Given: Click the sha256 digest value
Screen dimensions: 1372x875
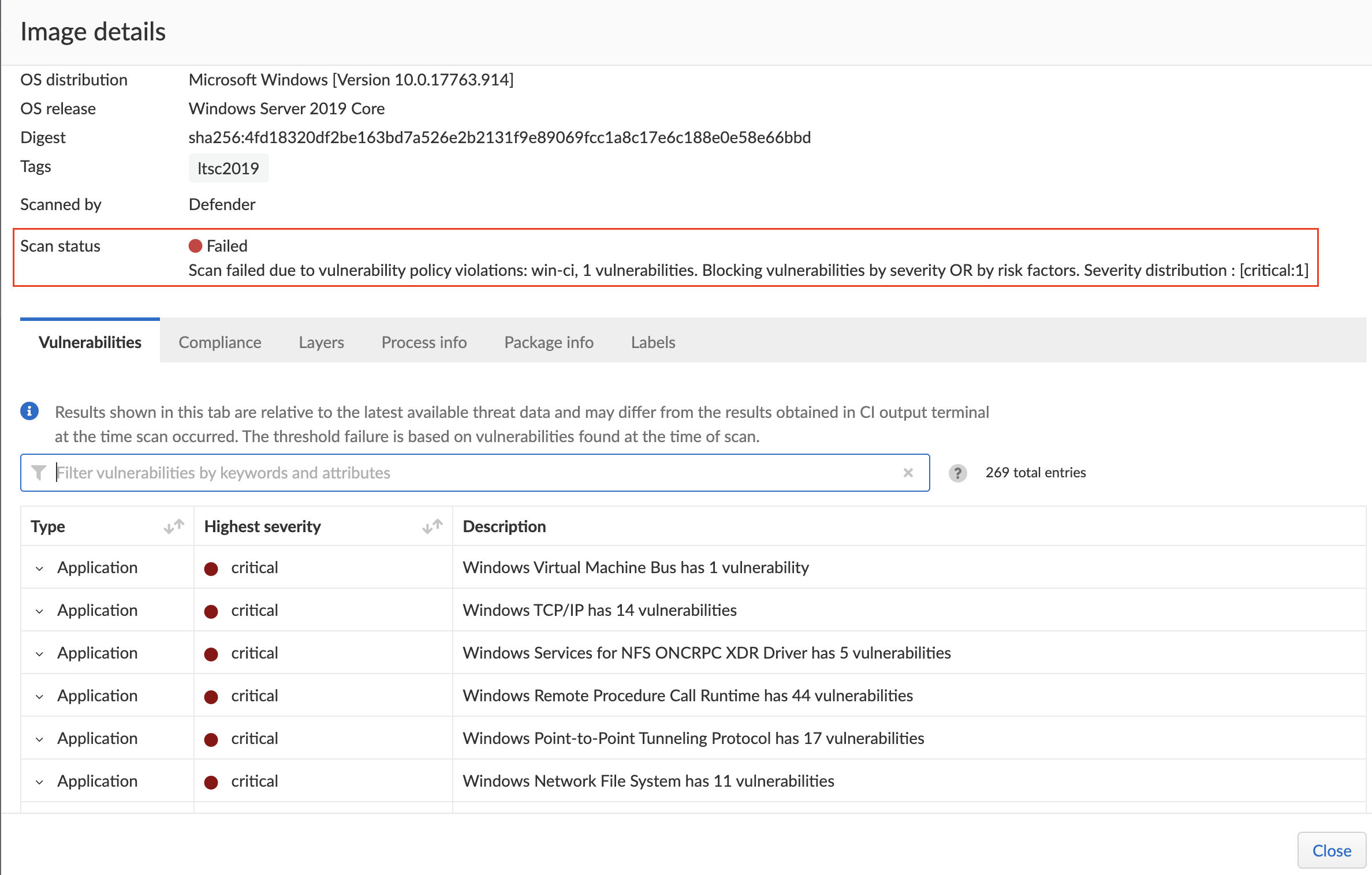Looking at the screenshot, I should click(x=499, y=137).
